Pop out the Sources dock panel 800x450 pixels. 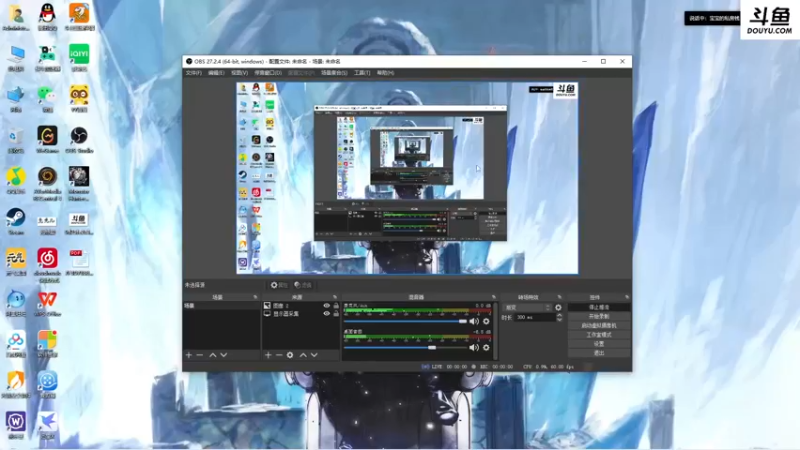[x=335, y=297]
